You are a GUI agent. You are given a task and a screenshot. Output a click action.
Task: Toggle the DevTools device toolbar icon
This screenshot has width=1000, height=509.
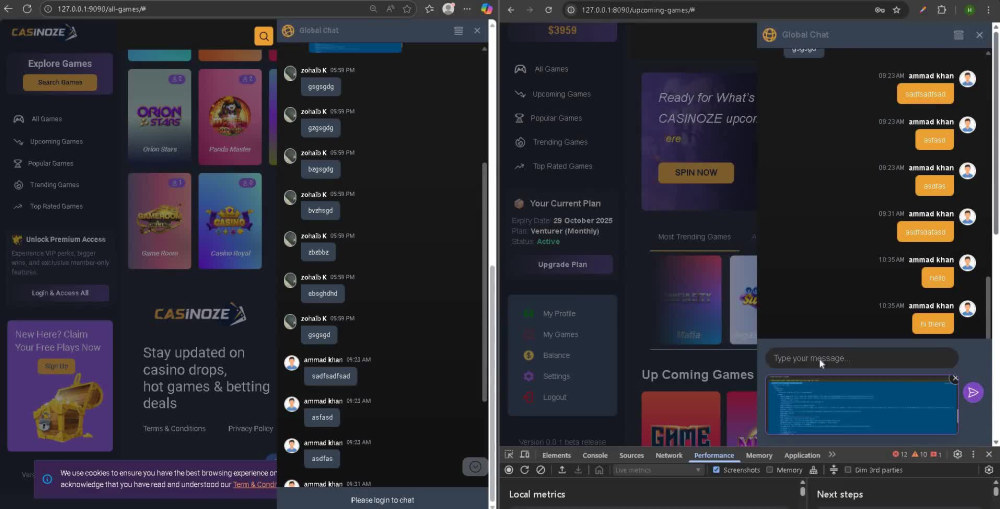(x=525, y=455)
